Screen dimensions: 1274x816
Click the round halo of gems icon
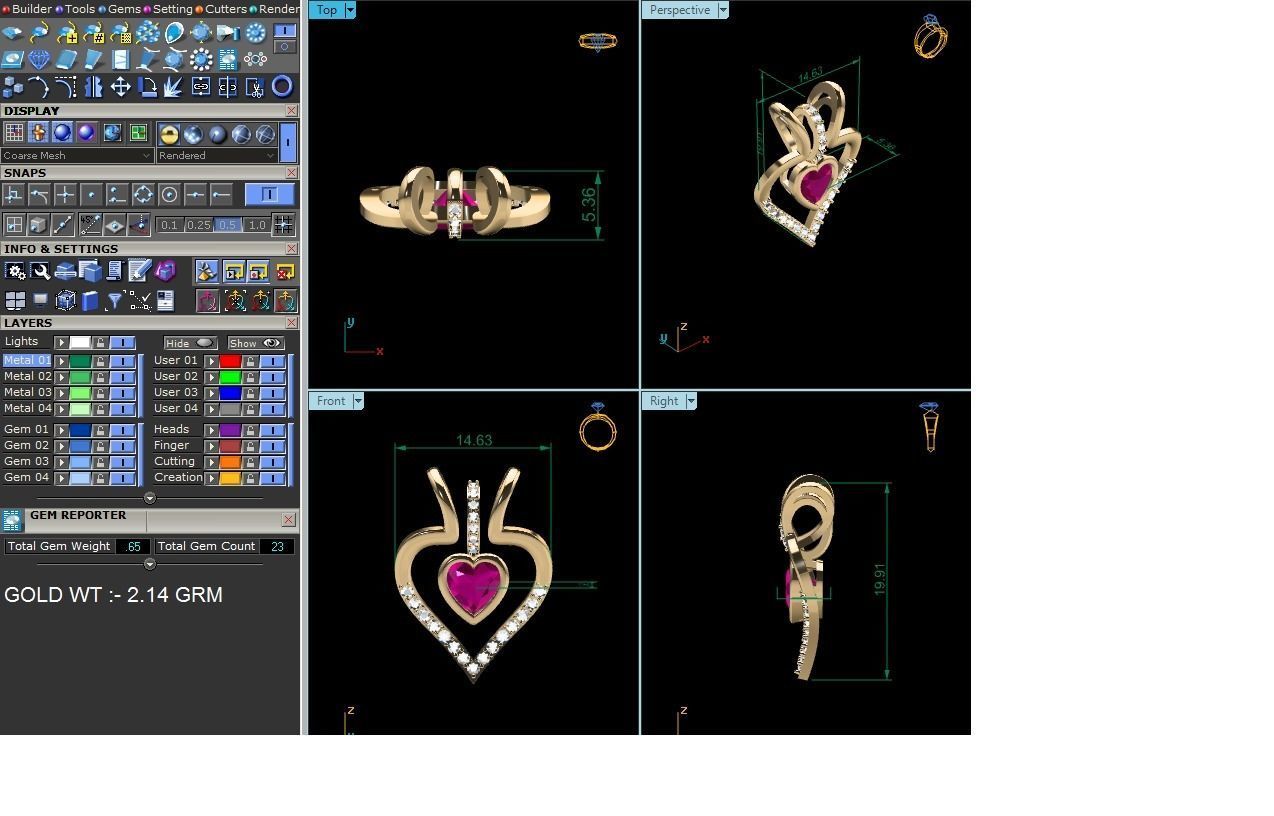201,60
